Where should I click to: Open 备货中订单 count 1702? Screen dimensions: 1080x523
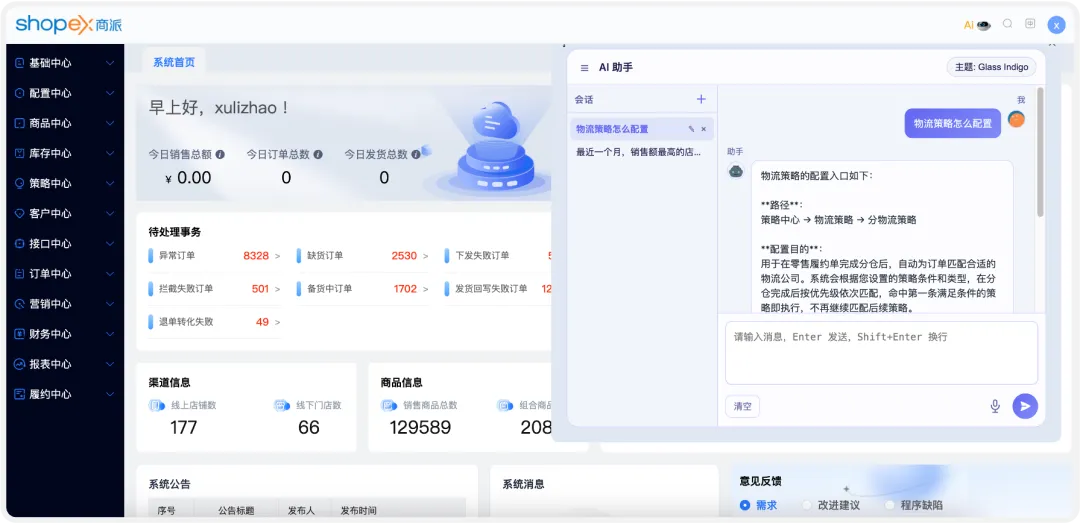(406, 289)
